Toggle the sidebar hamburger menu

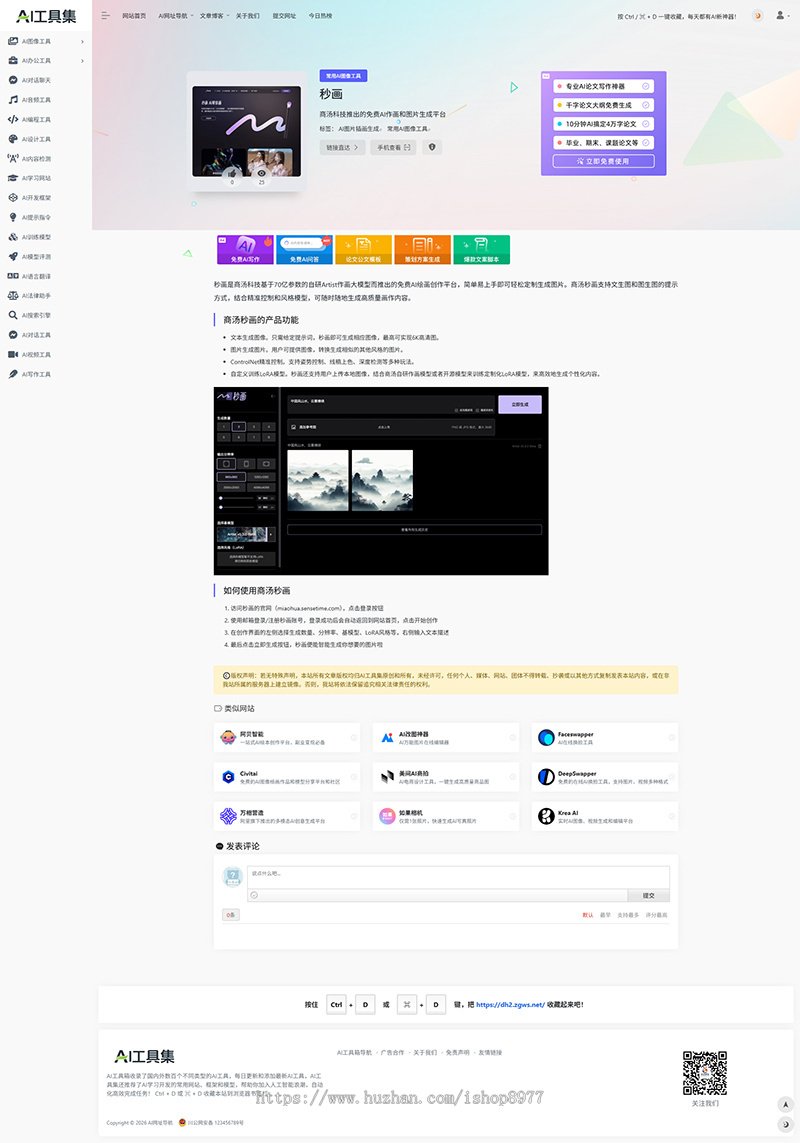(106, 15)
